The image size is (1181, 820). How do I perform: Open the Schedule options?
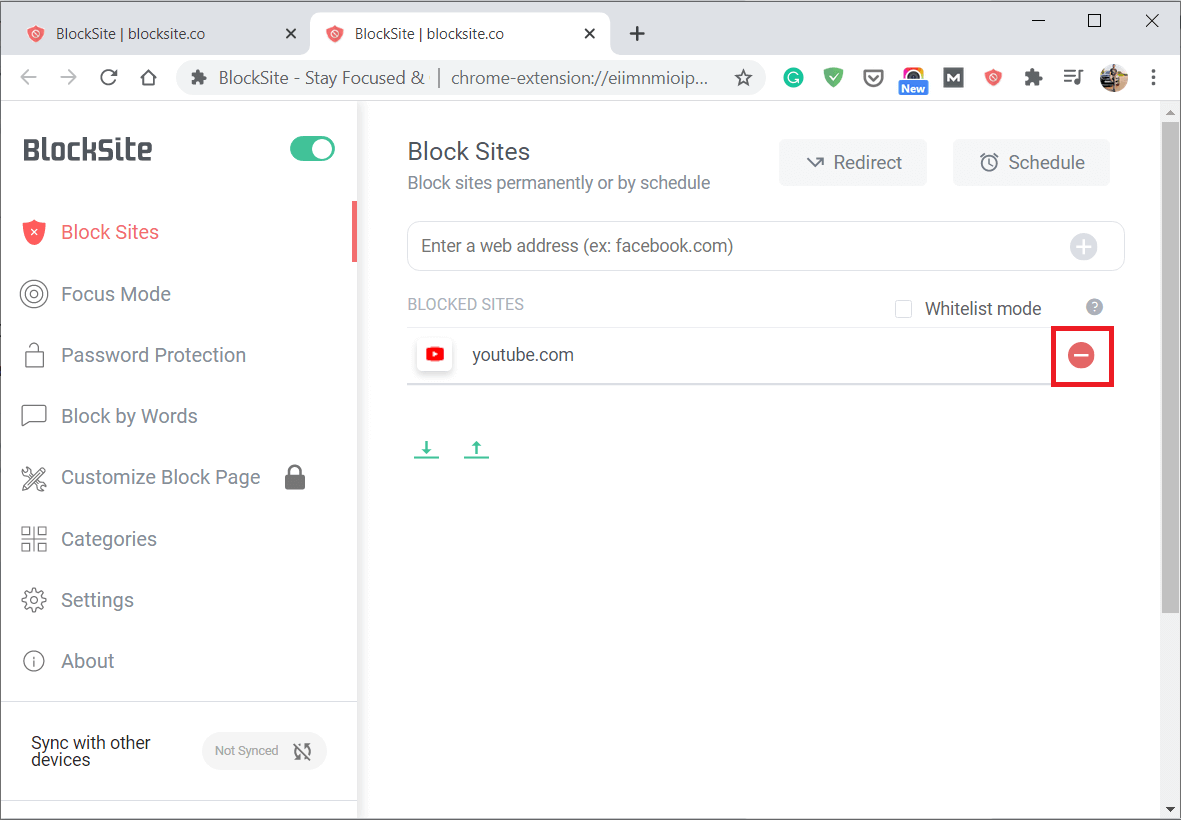tap(1031, 162)
